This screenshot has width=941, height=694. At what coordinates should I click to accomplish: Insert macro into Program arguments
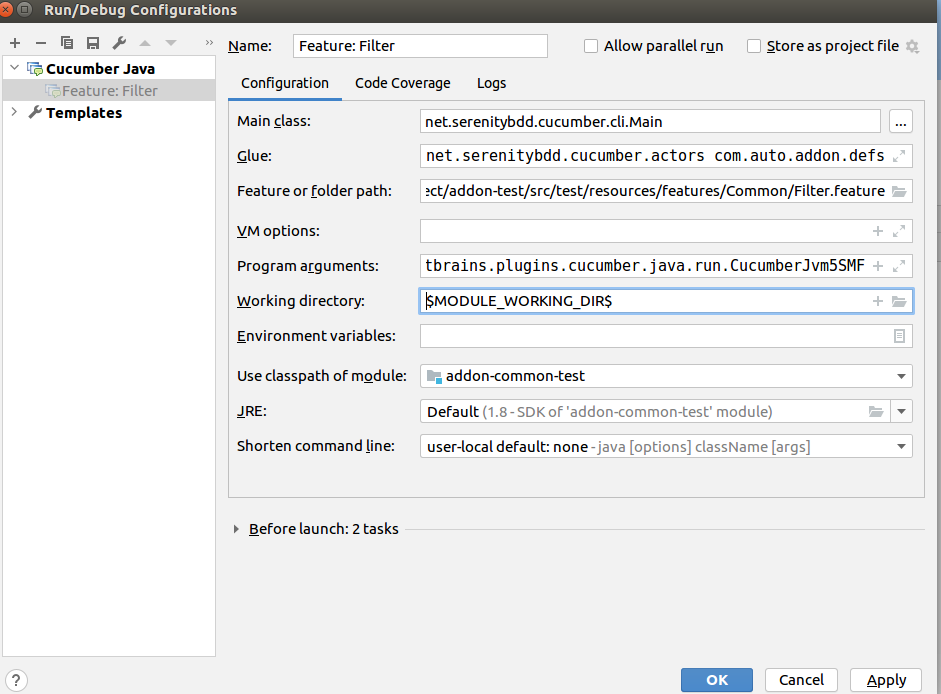click(x=877, y=266)
